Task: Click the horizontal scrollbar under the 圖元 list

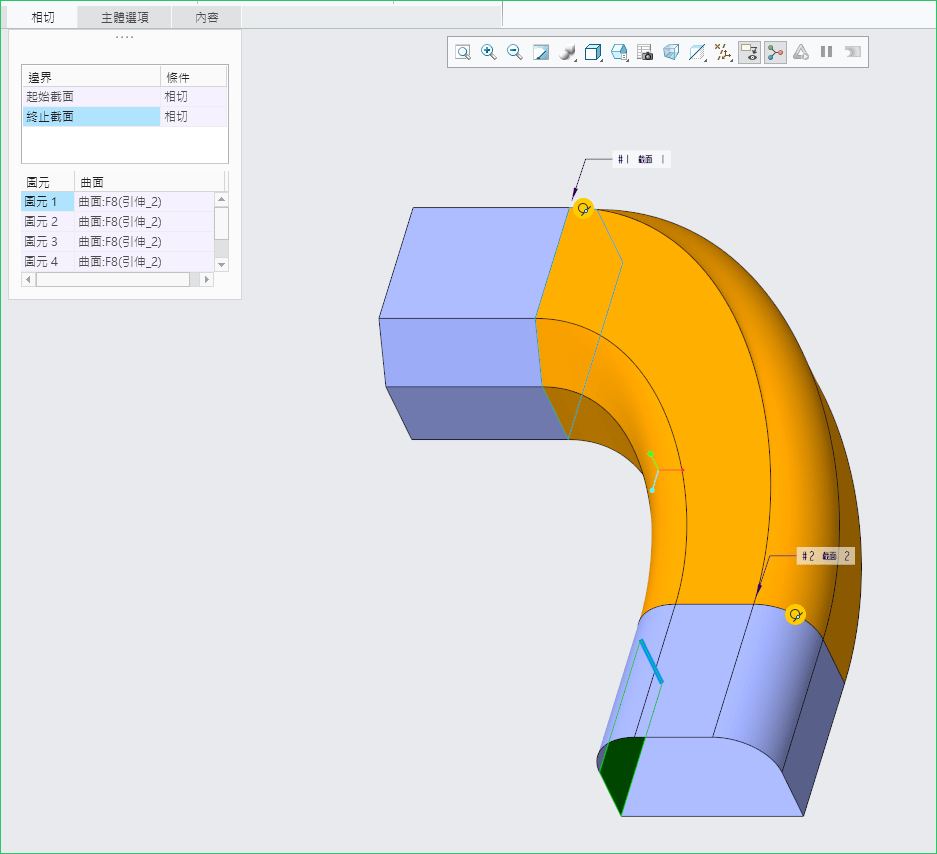Action: pyautogui.click(x=112, y=280)
